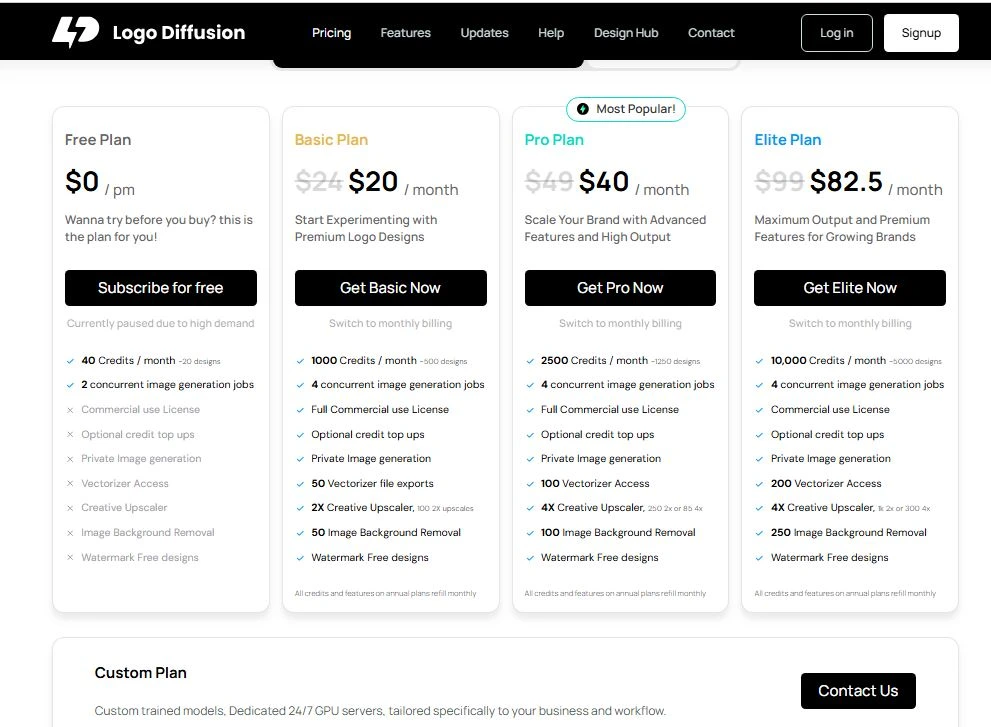Go to the Features page
The width and height of the screenshot is (991, 727).
pos(405,33)
